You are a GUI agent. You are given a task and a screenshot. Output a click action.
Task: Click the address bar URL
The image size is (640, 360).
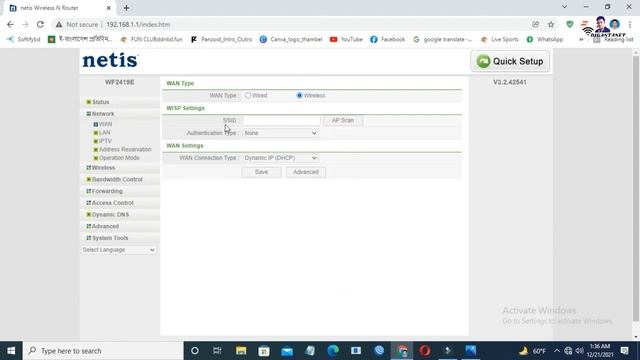138,24
